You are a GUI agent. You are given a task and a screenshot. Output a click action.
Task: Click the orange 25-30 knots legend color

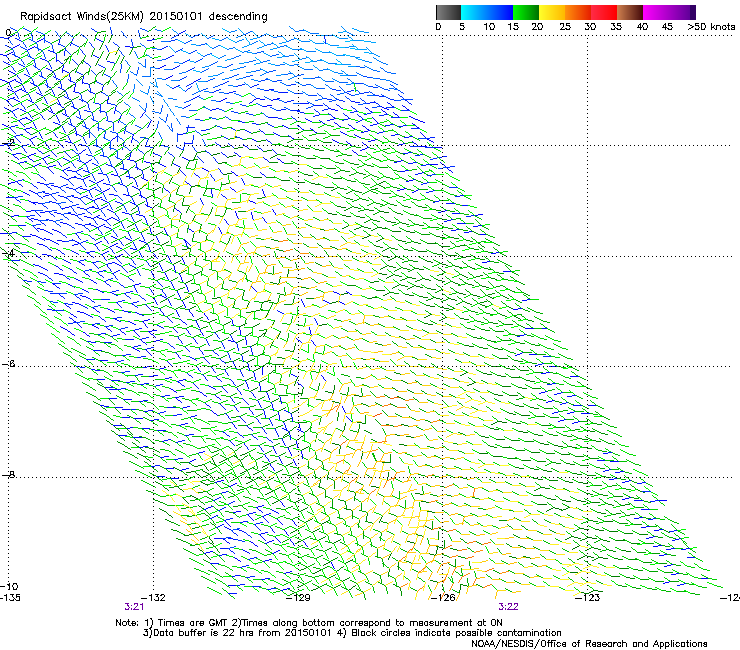578,12
